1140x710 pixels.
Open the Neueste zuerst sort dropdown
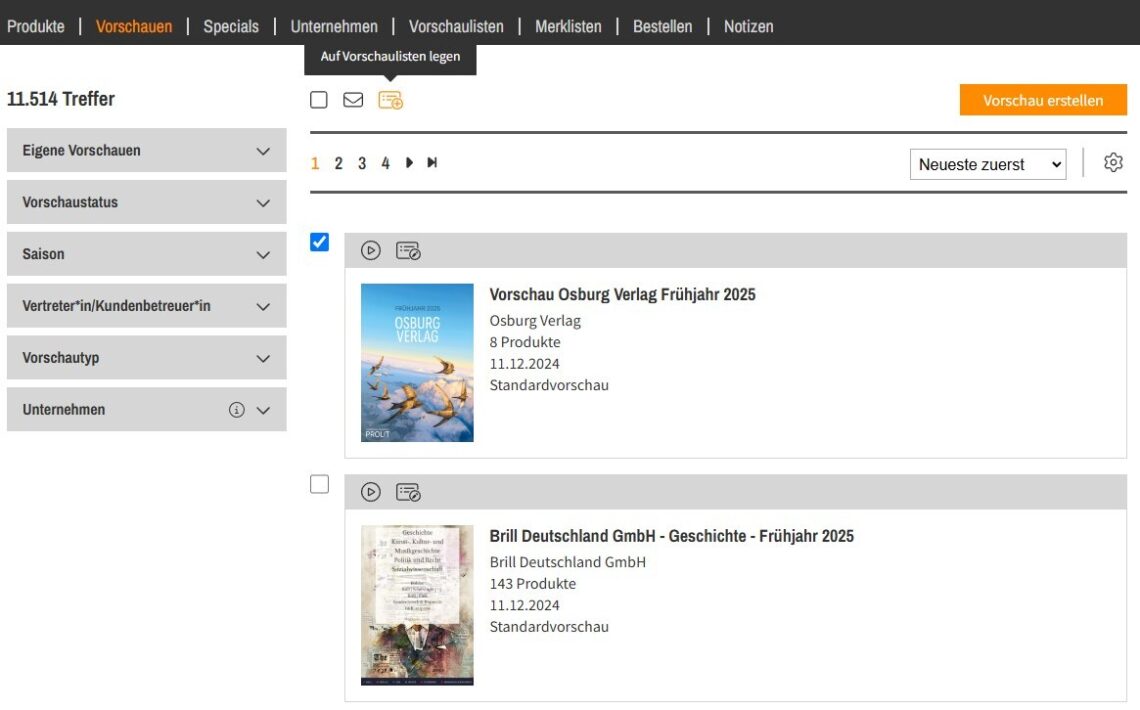point(987,164)
